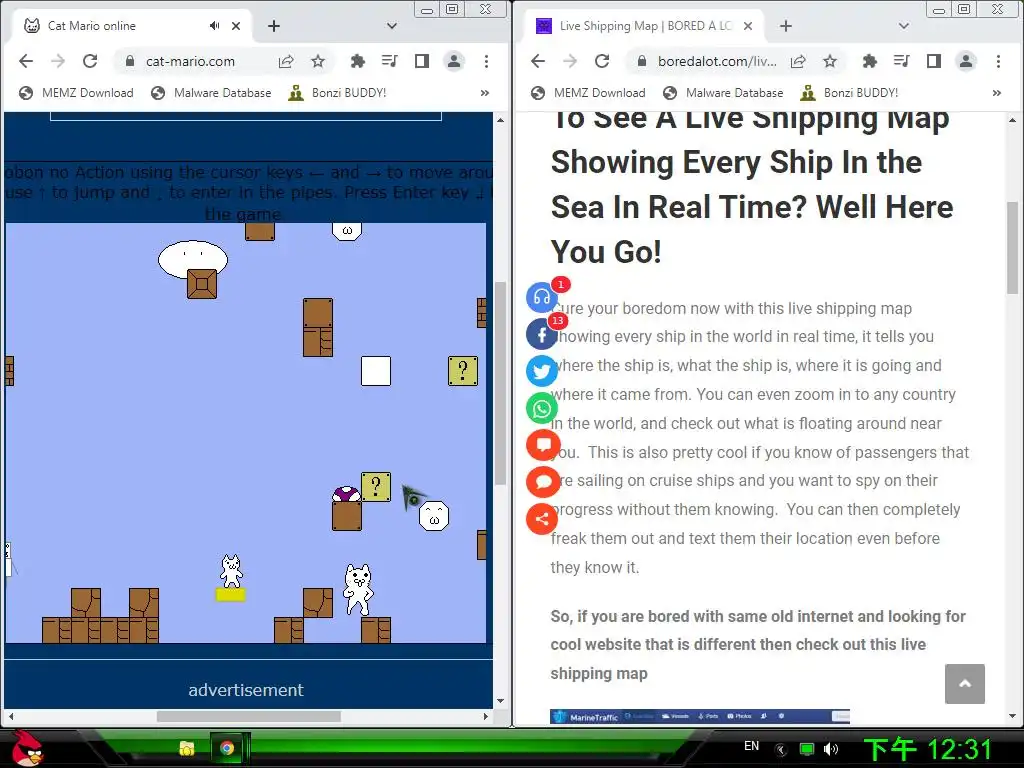Open the Angry Birds start button
The height and width of the screenshot is (768, 1024).
pos(26,748)
